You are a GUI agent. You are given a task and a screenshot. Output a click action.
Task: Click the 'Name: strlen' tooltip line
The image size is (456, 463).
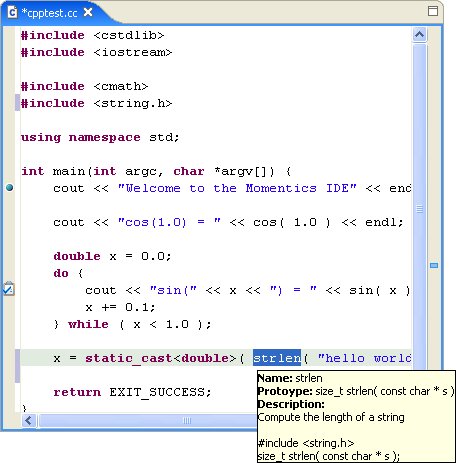click(290, 378)
